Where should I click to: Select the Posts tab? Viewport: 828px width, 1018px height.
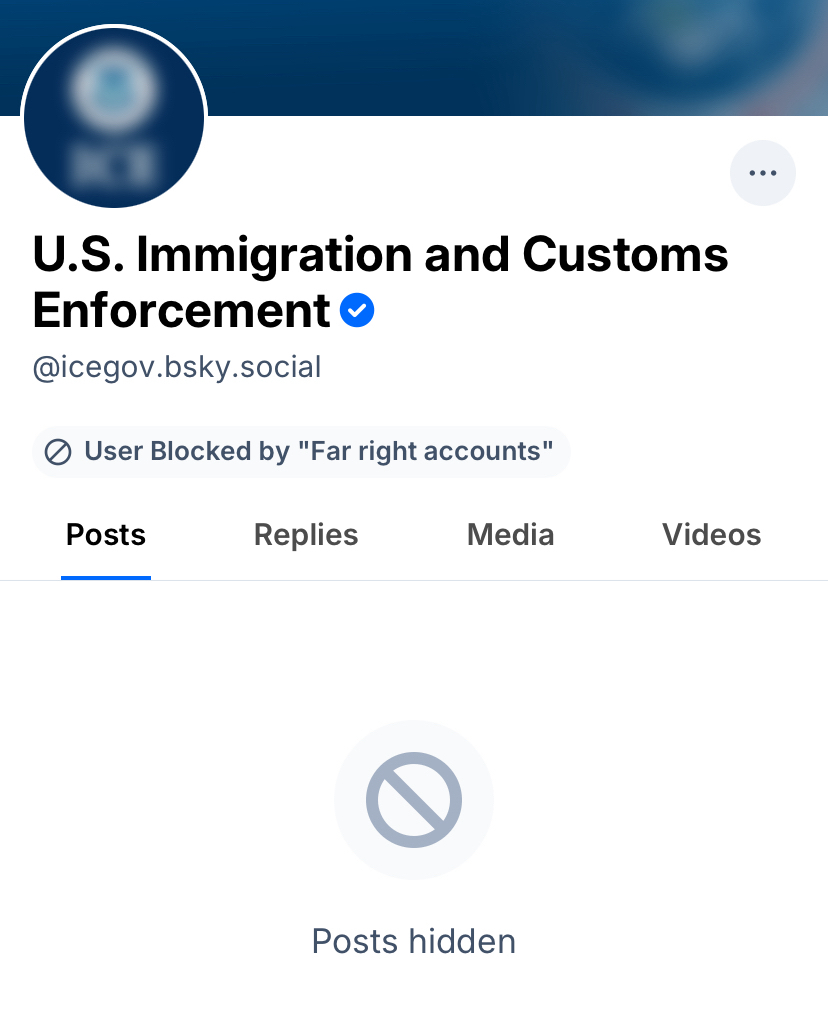(x=106, y=535)
